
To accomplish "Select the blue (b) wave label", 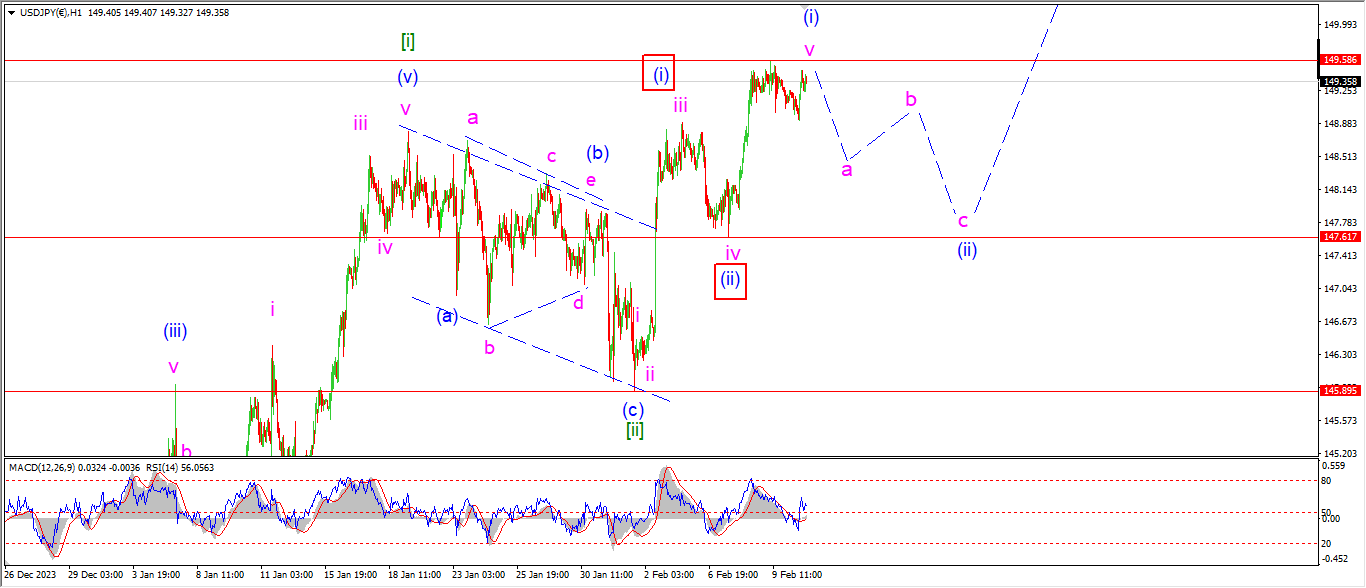I will coord(598,153).
